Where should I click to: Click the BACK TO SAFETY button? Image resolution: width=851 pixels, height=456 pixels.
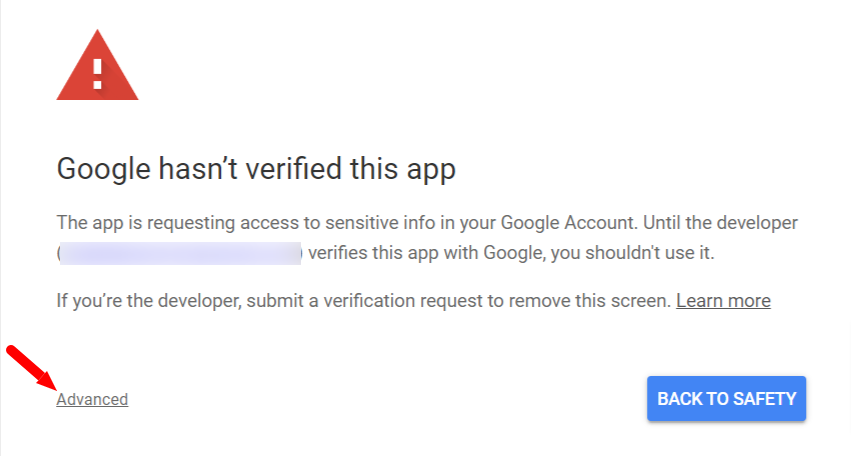pyautogui.click(x=726, y=398)
